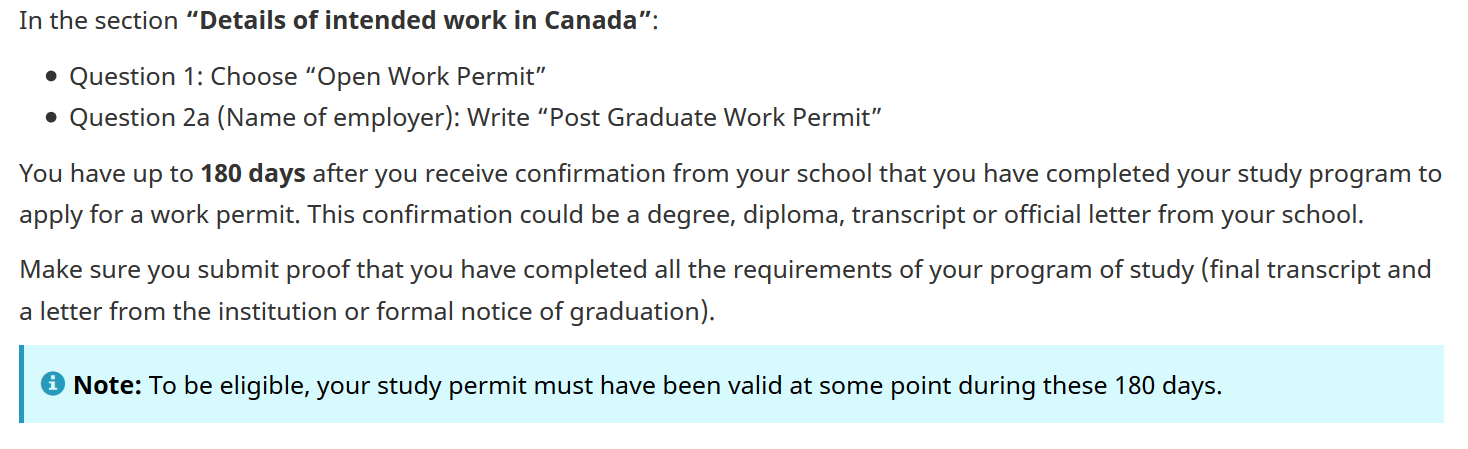Click the bullet point before Question 2a

pos(52,118)
